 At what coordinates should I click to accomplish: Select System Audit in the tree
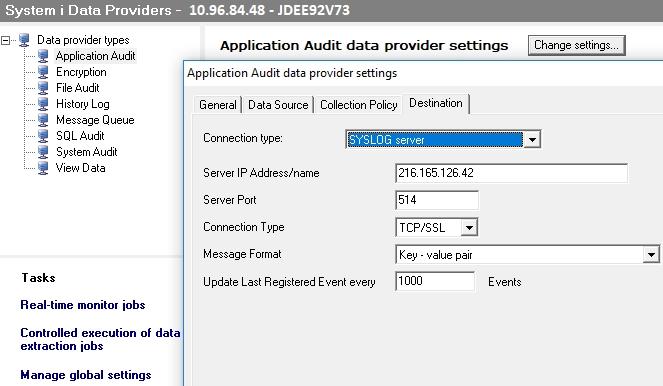(87, 152)
